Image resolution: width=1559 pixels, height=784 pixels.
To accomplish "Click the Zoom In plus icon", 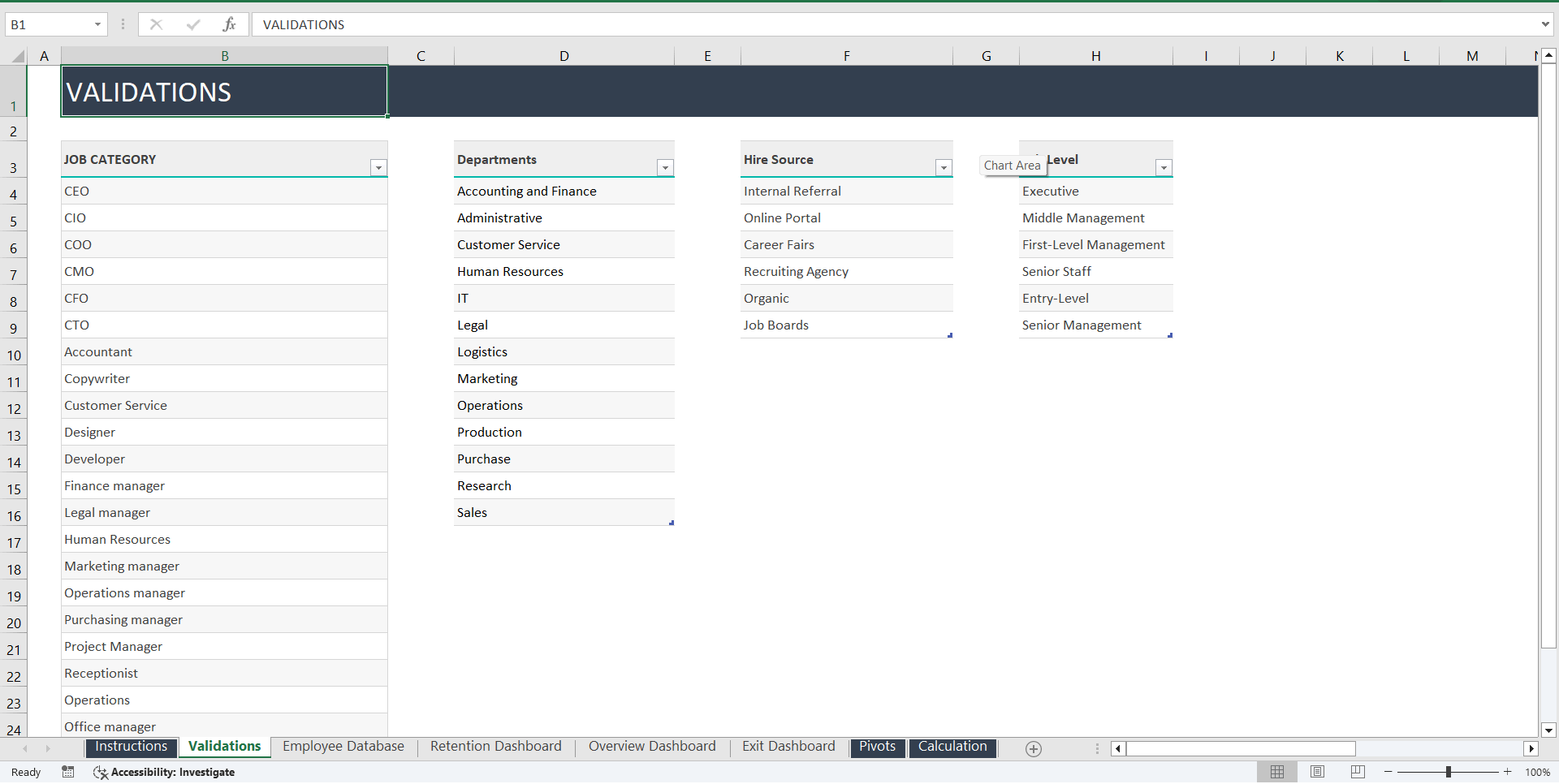I will pyautogui.click(x=1508, y=772).
